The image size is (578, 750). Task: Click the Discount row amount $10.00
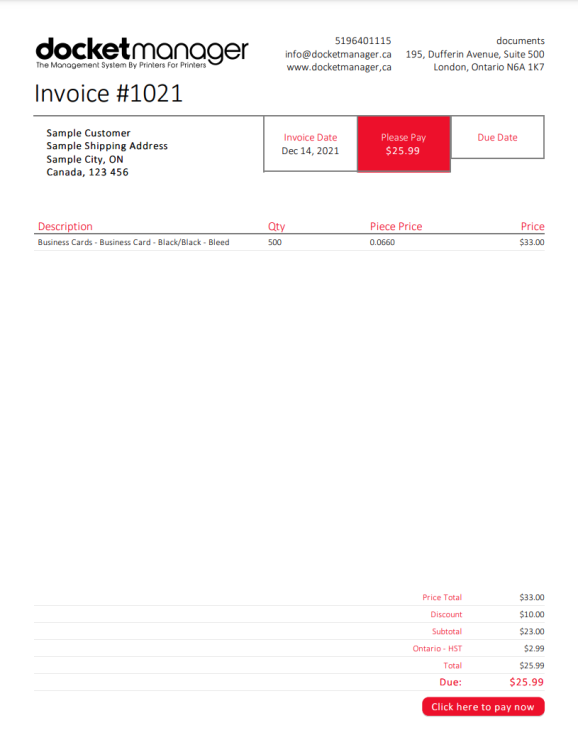pyautogui.click(x=532, y=614)
